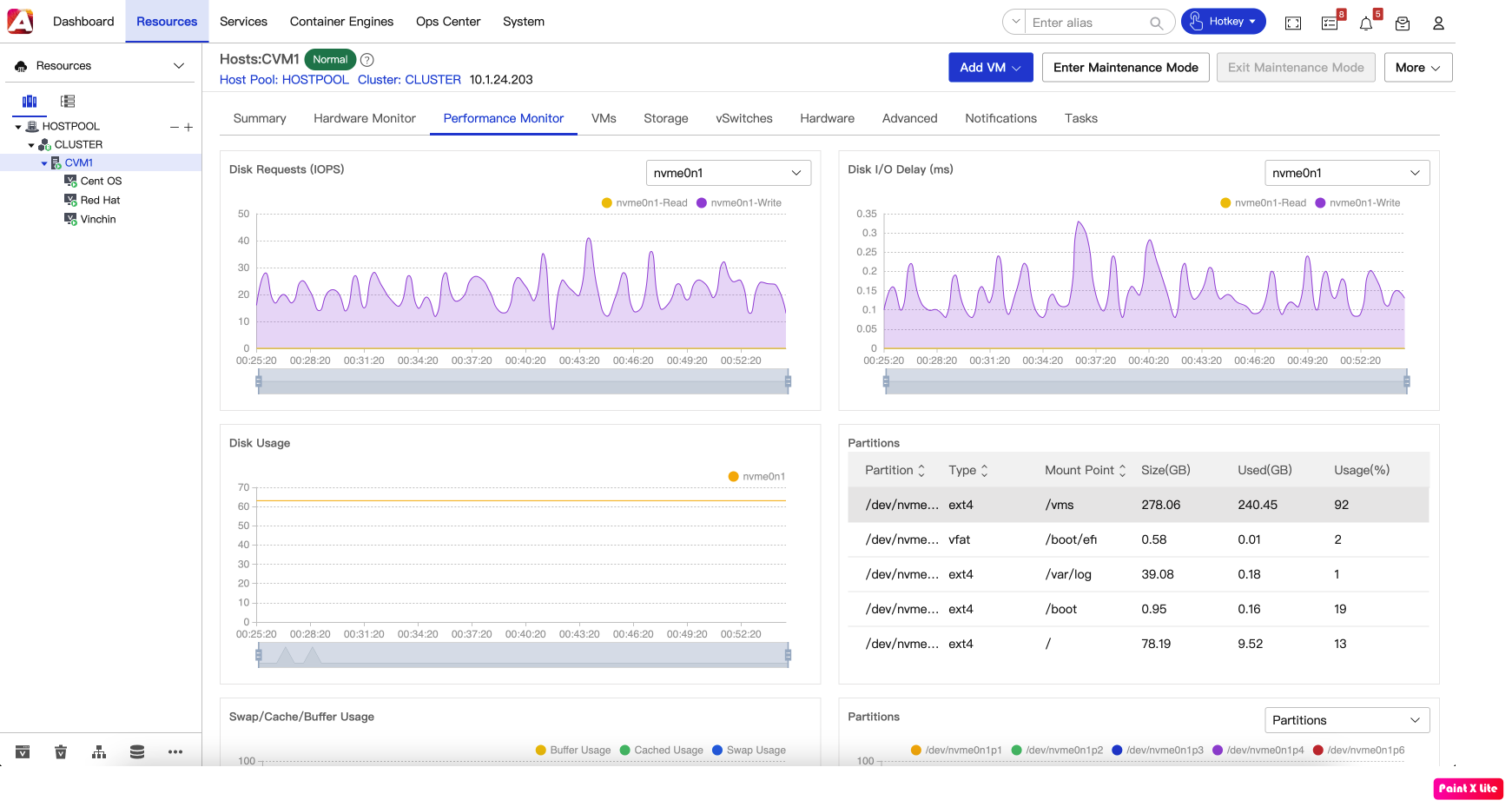This screenshot has width=1512, height=807.
Task: Open the alarm bell notifications
Action: (x=1366, y=23)
